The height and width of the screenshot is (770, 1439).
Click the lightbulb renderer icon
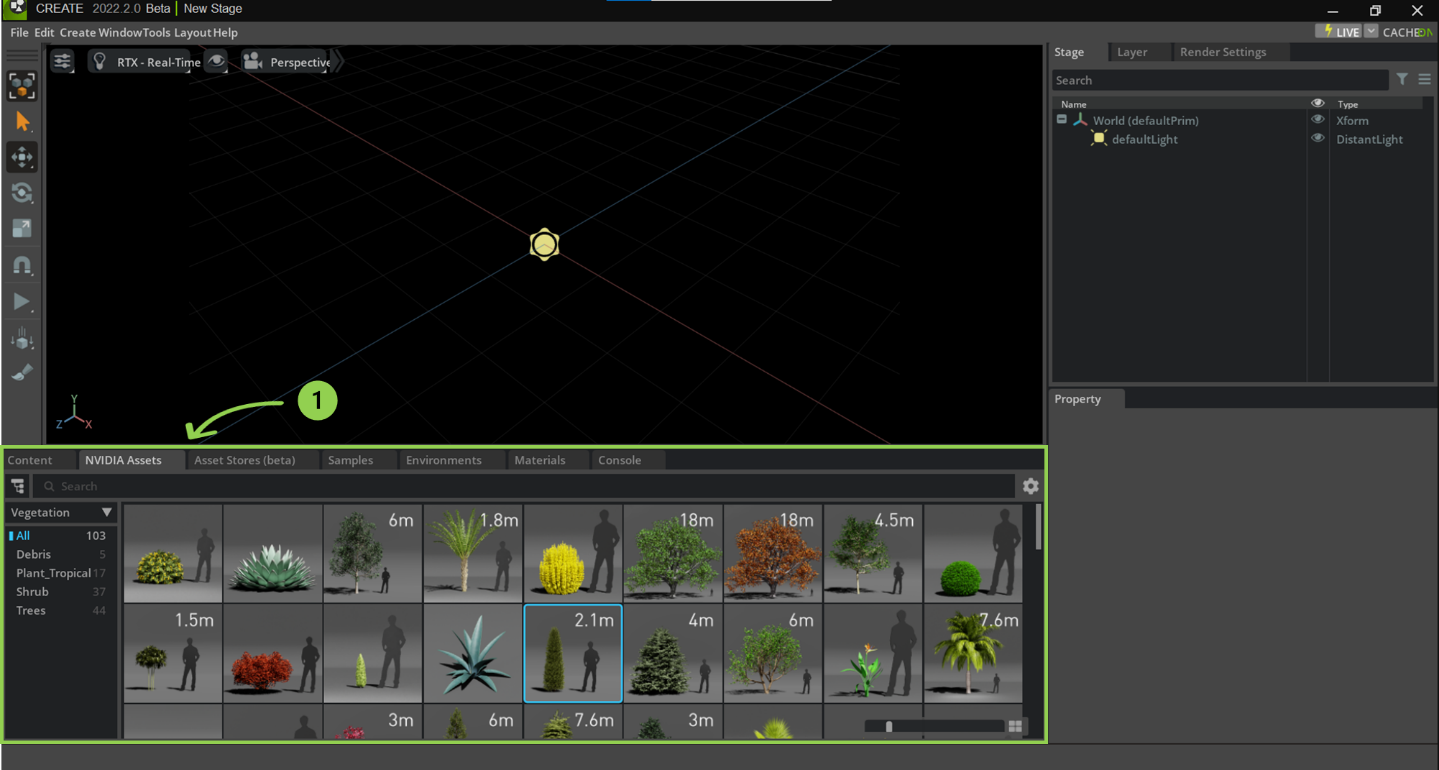click(x=99, y=61)
